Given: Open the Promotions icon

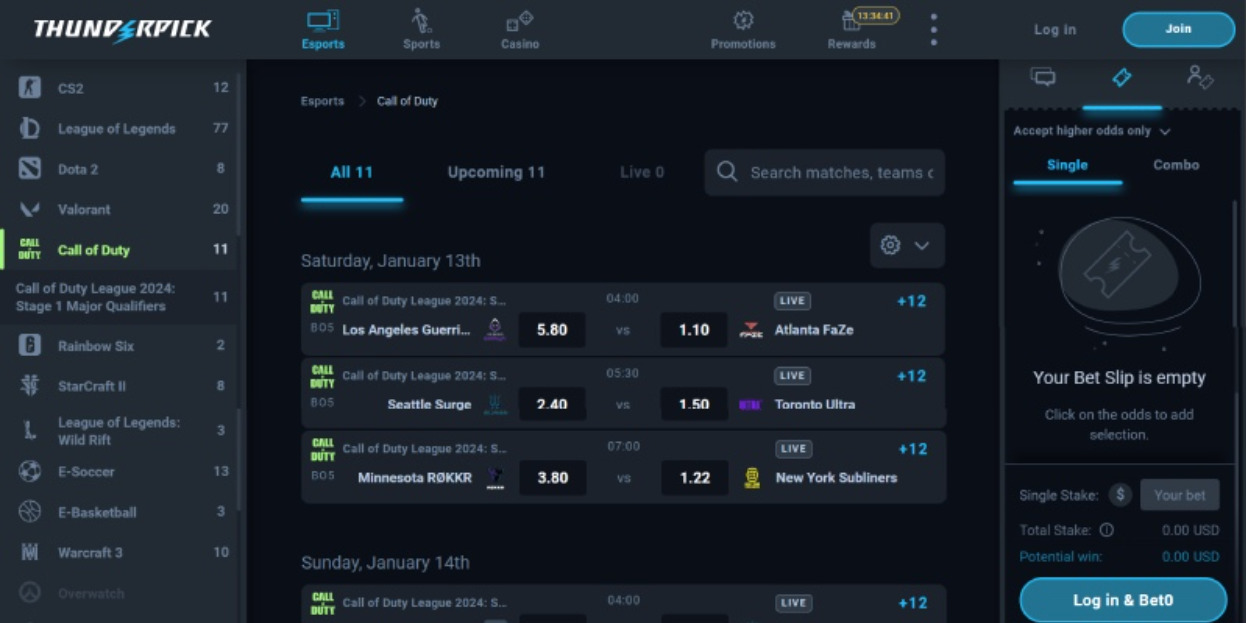Looking at the screenshot, I should point(742,22).
